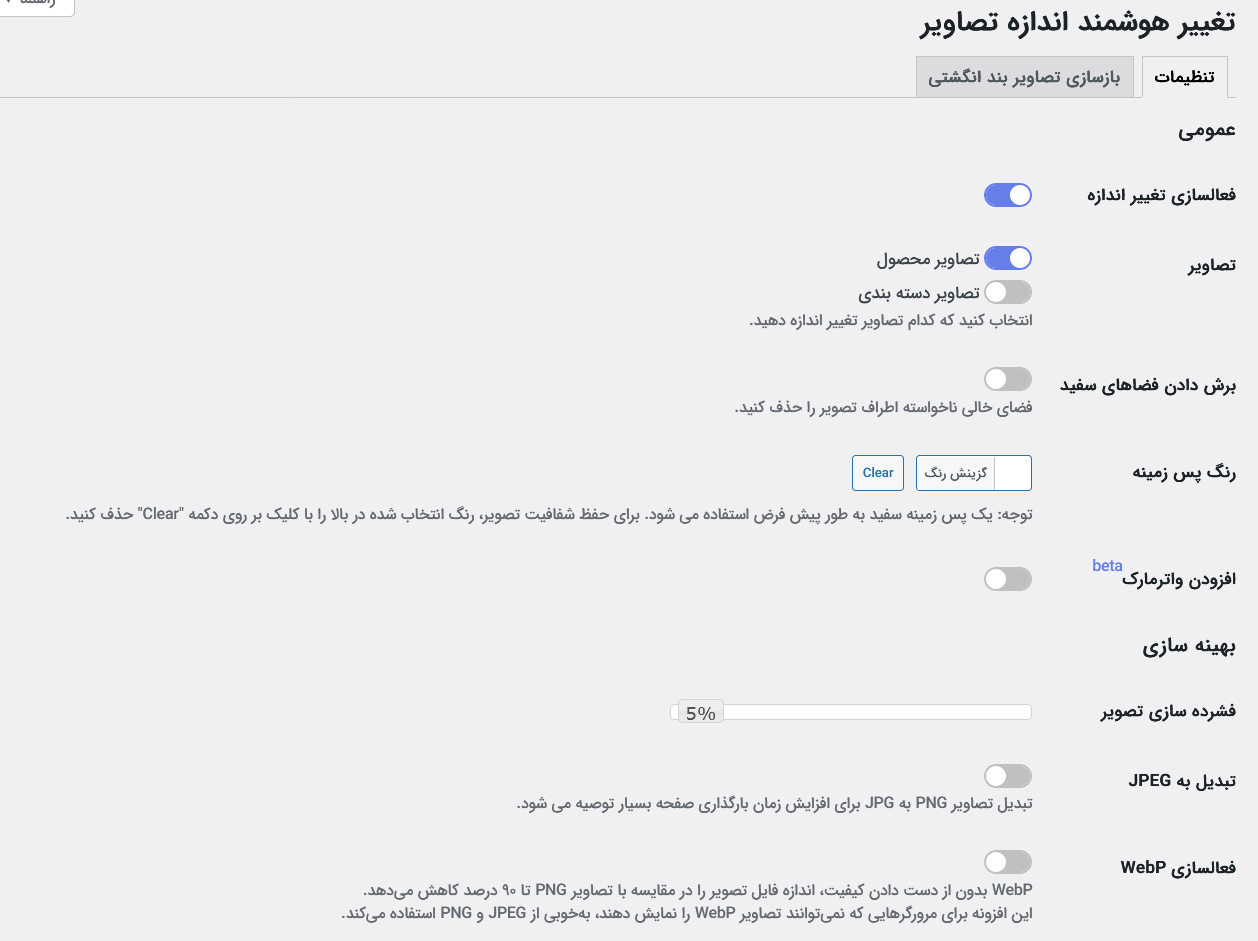This screenshot has width=1258, height=941.
Task: Select the "تنظیمات" settings tab
Action: pos(1185,76)
